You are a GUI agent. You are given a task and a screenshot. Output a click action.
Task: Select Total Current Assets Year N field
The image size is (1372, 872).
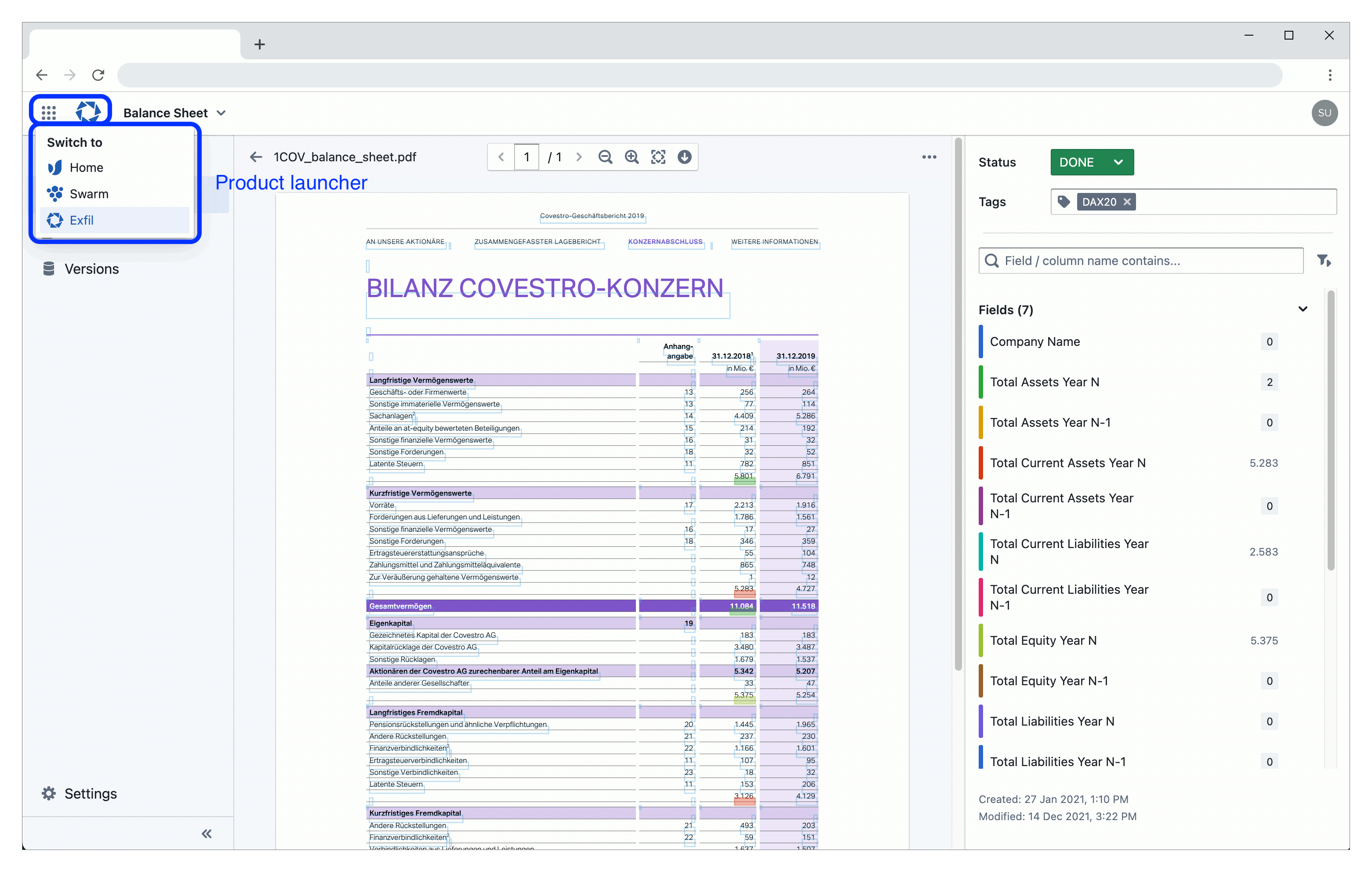click(1128, 463)
